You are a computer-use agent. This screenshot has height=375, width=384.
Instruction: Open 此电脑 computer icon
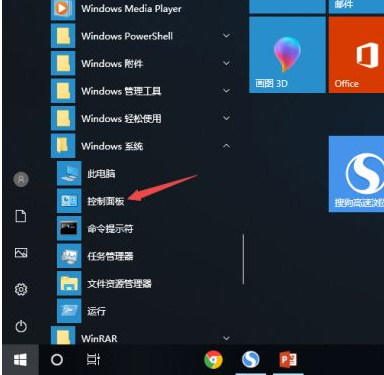click(x=69, y=173)
